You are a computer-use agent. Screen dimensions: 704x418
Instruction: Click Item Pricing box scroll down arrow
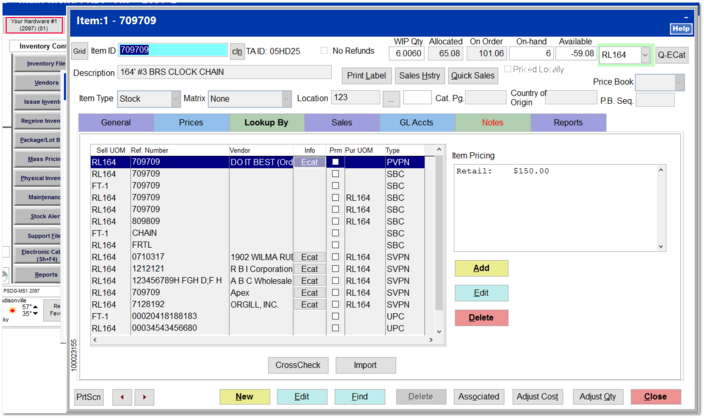click(660, 246)
